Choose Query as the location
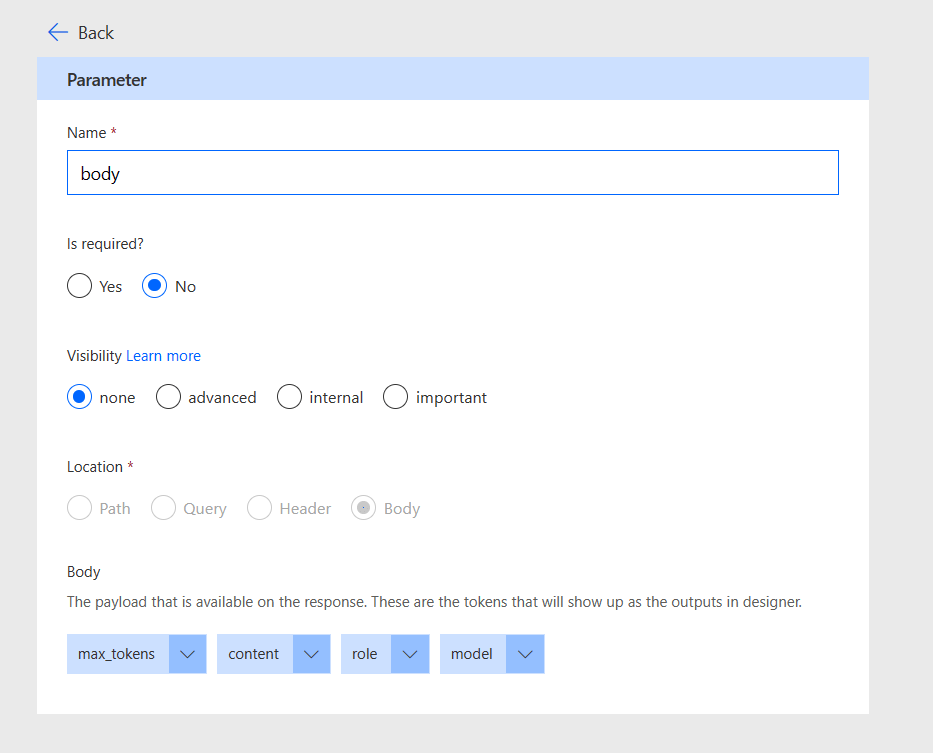933x753 pixels. pyautogui.click(x=163, y=508)
